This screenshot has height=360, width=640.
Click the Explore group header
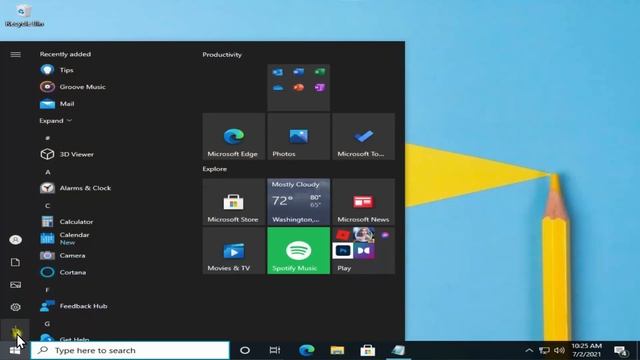(215, 169)
